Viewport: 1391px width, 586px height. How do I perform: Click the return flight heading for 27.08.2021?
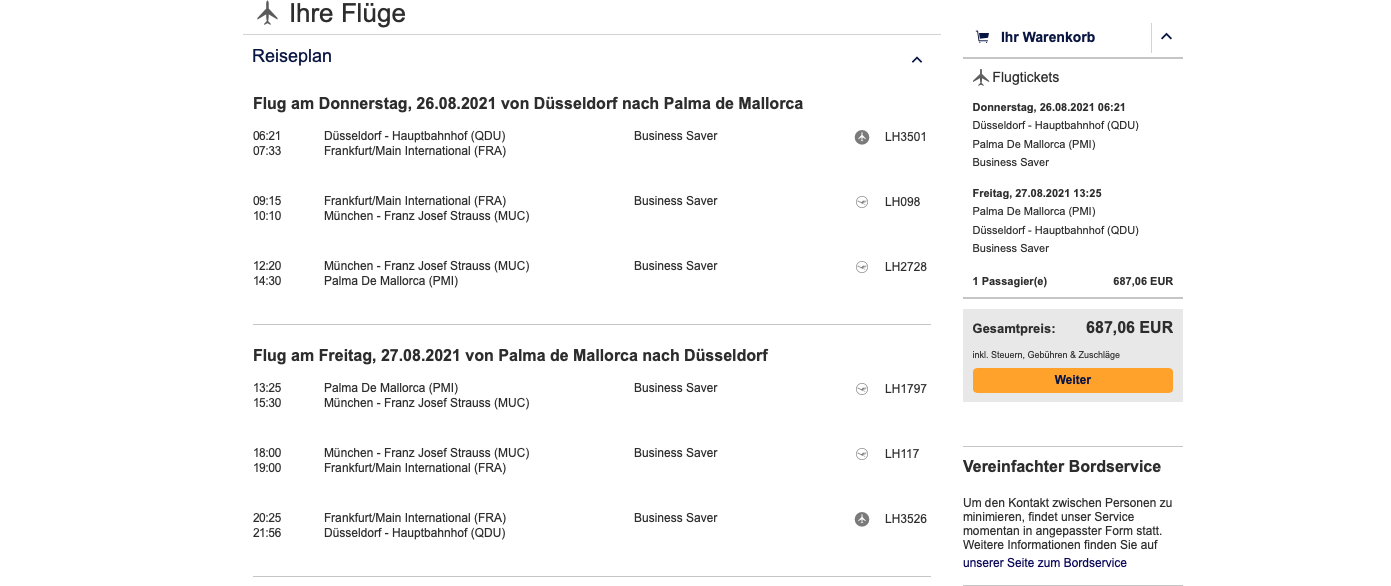click(x=510, y=356)
